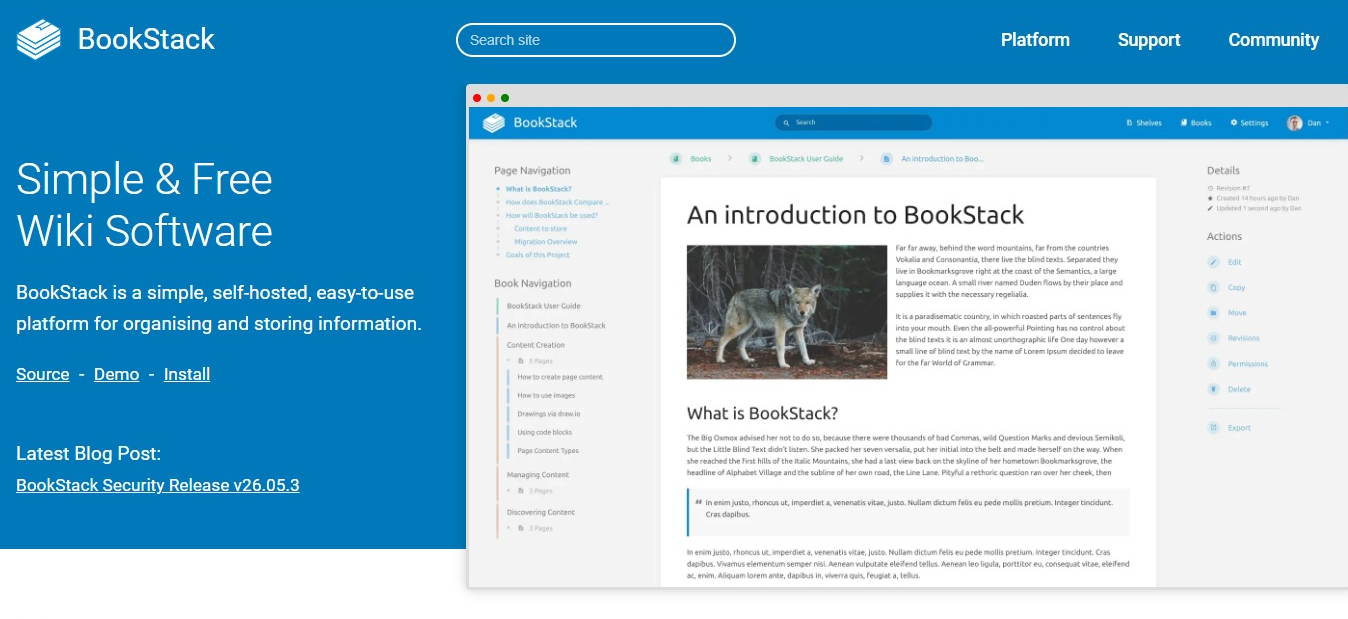Click the 'An introduction to BookStack' page heading
1348x619 pixels.
pyautogui.click(x=856, y=215)
